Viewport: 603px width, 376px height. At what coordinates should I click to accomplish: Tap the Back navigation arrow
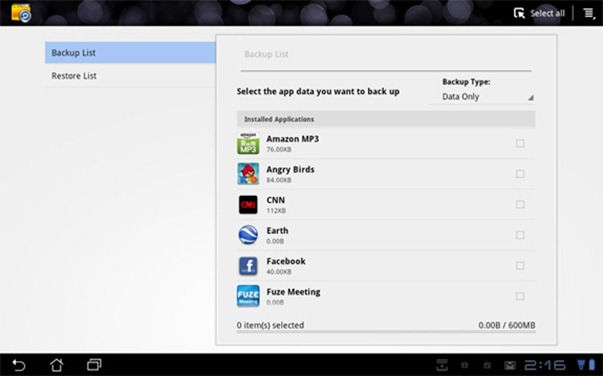click(19, 365)
